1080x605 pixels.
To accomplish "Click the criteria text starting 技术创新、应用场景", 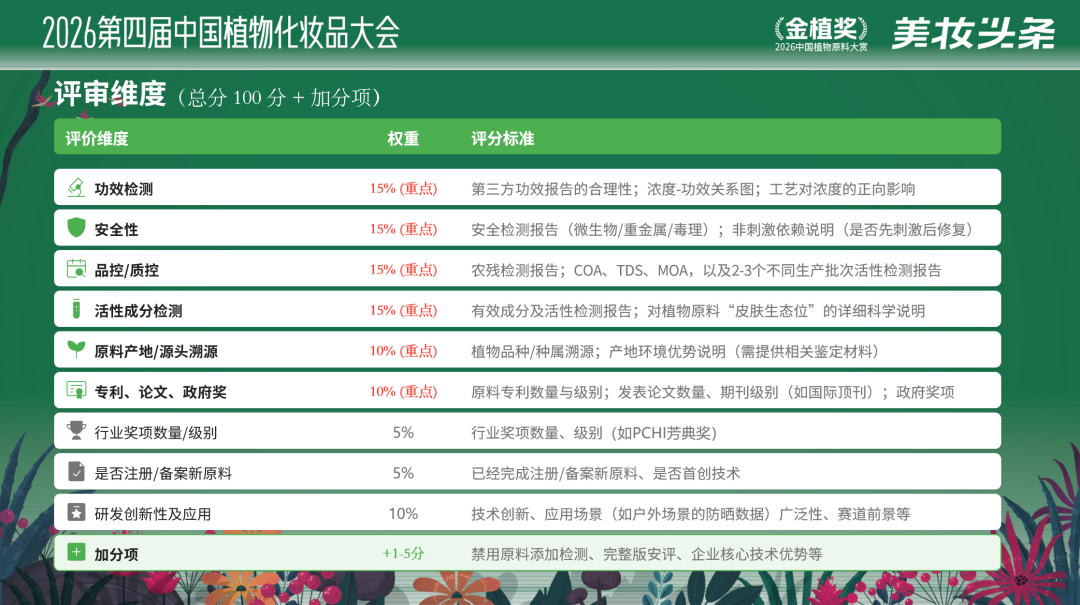I will pyautogui.click(x=691, y=515).
